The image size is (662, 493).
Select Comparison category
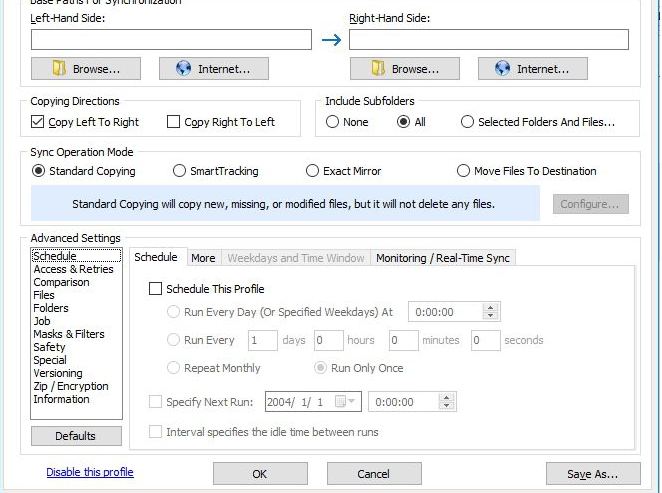[x=61, y=282]
